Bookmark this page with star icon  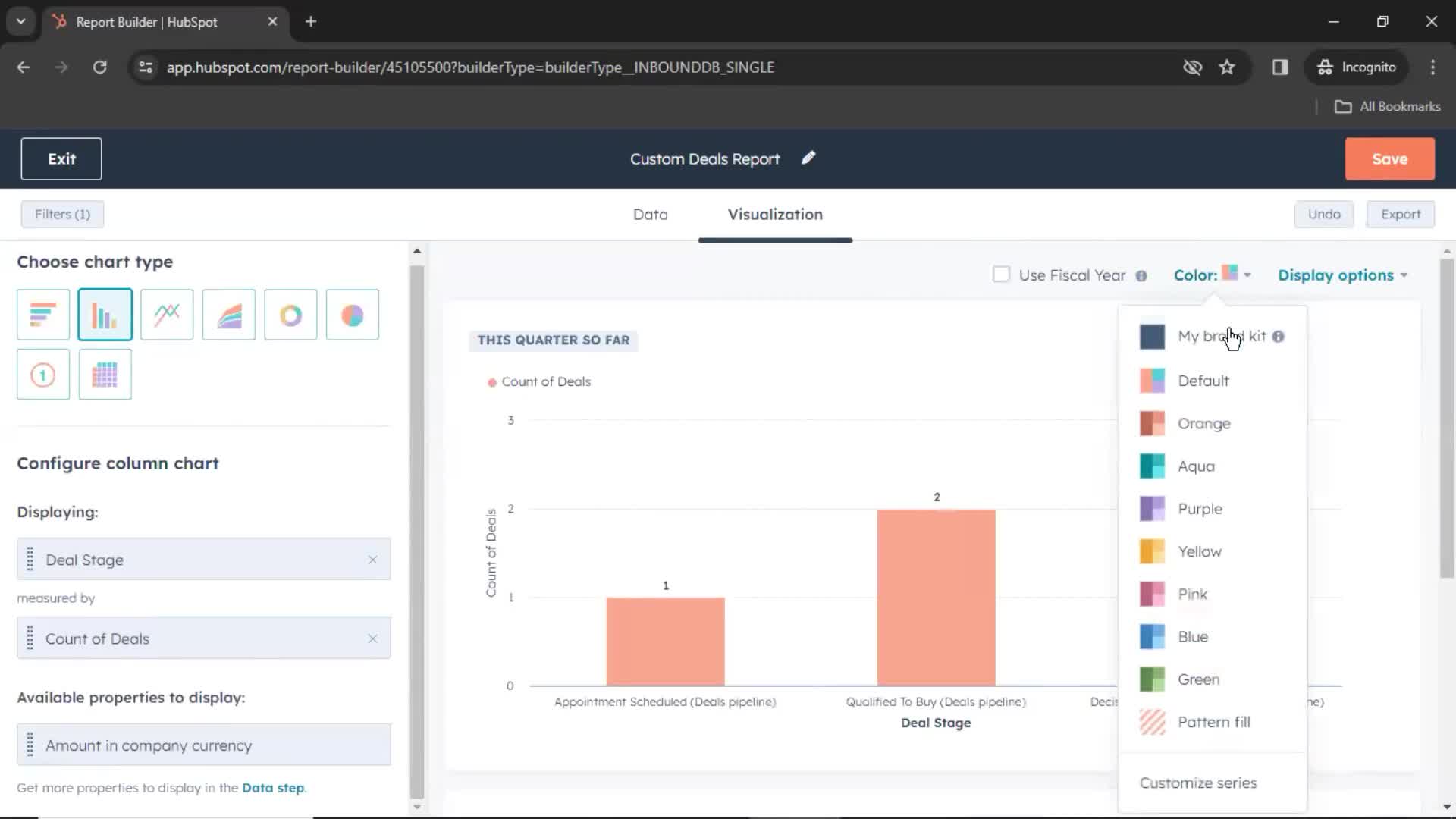(1227, 67)
